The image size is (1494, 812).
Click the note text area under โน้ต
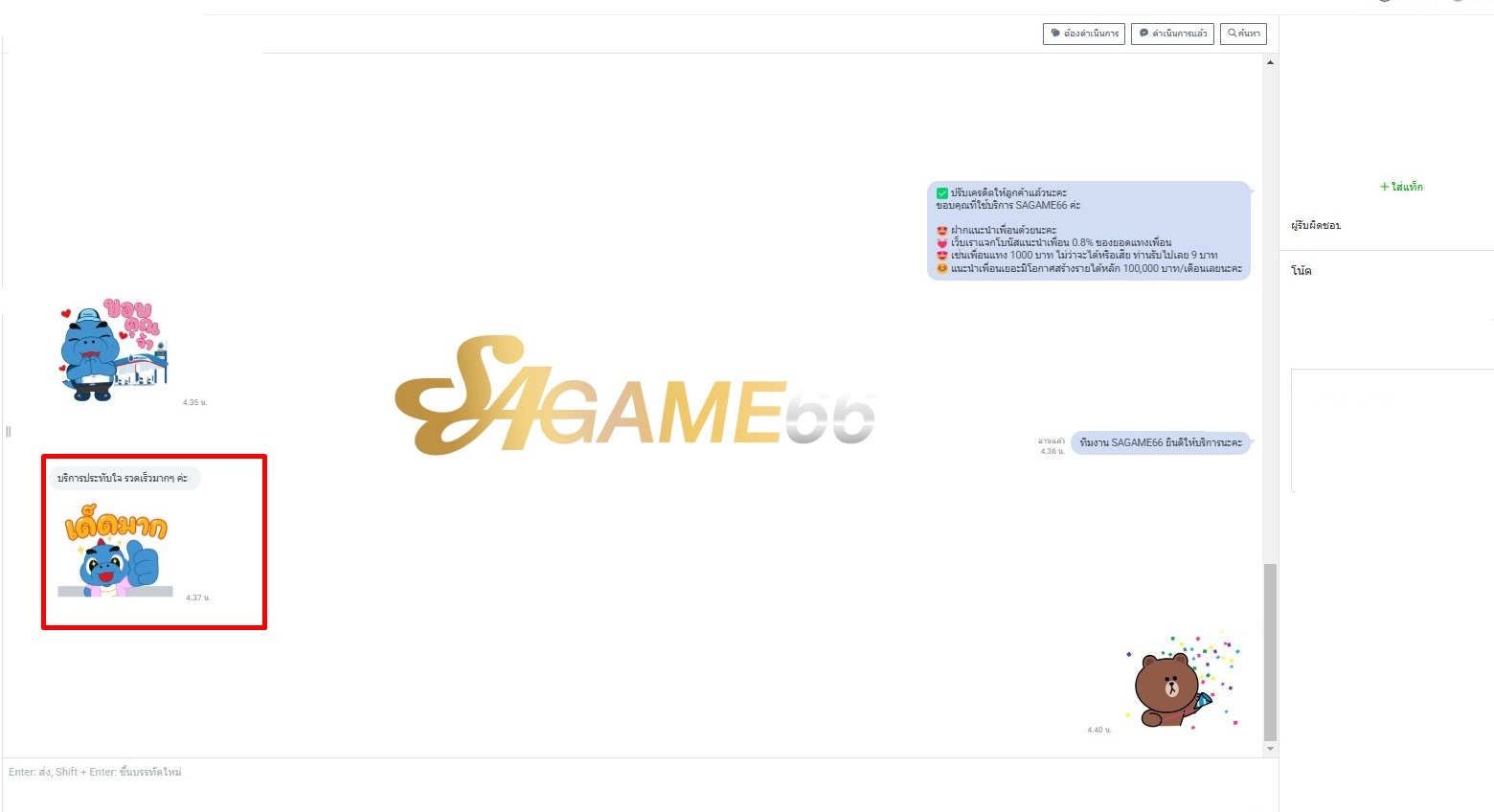coord(1391,430)
